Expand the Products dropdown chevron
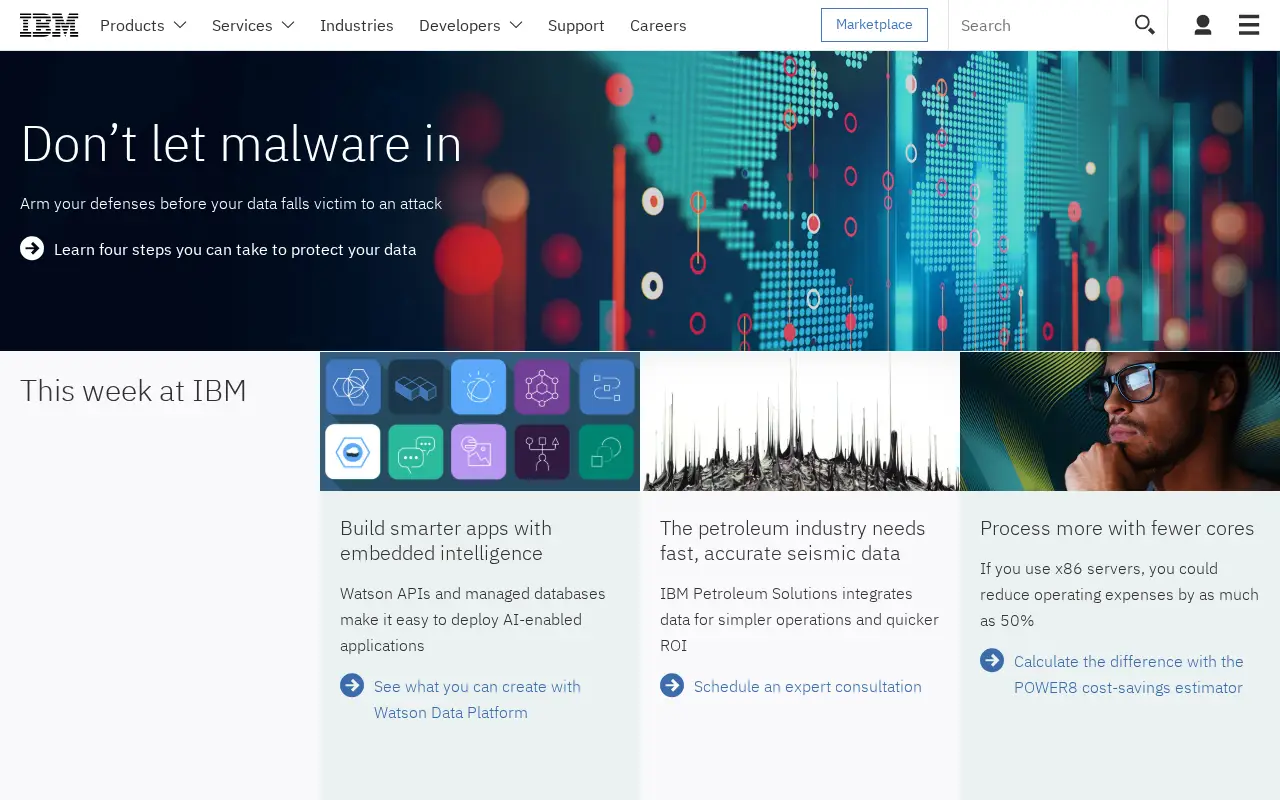The width and height of the screenshot is (1280, 800). click(x=180, y=25)
